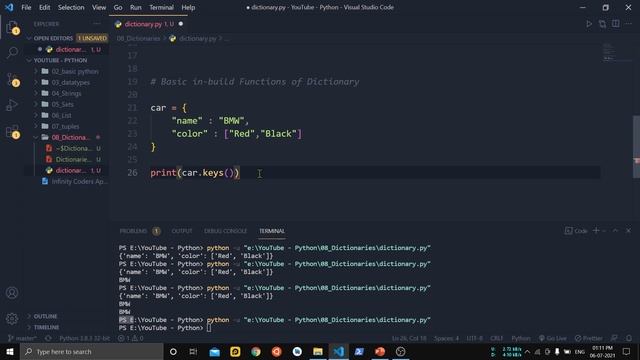The image size is (640, 360).
Task: Open the Selection menu
Action: 71,7
